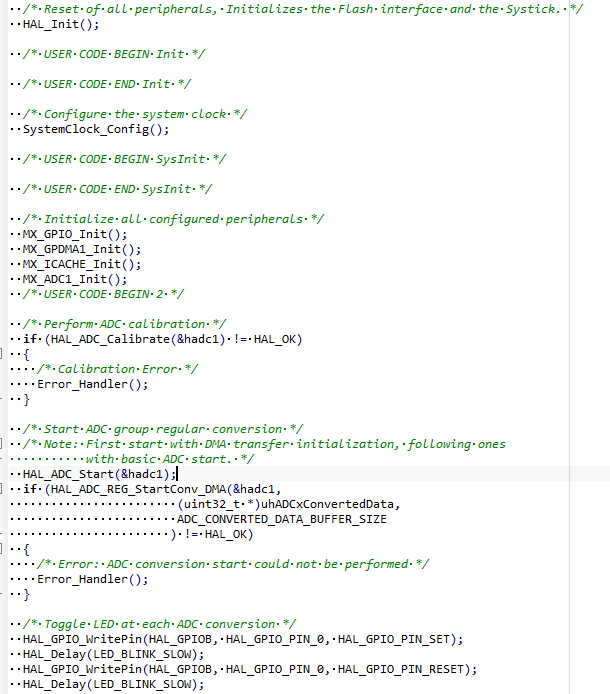The height and width of the screenshot is (694, 610).
Task: Collapse the fold at the HAL_ADC_REG_StartConv_DMA if statement
Action: [3, 489]
